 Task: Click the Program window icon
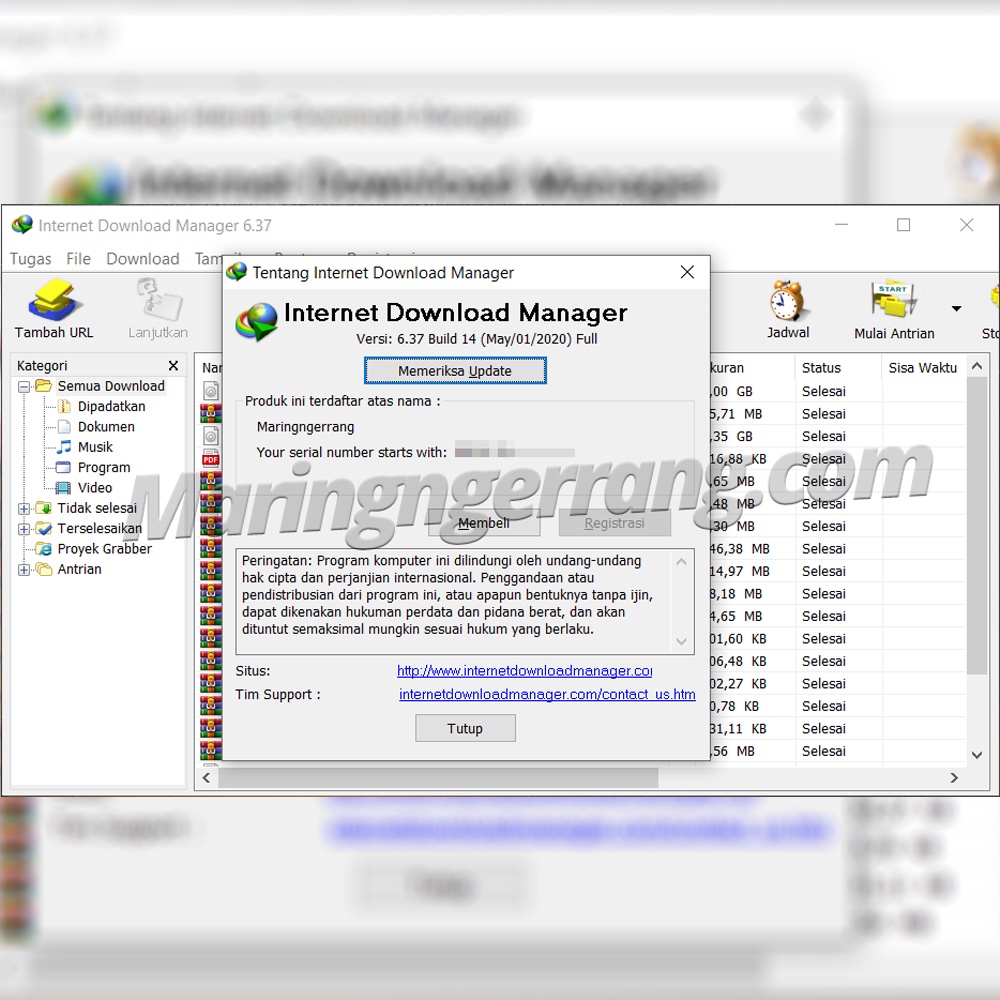[x=63, y=467]
